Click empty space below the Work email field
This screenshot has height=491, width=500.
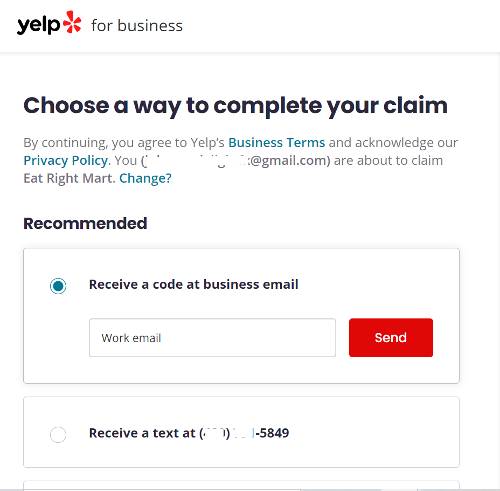coord(212,369)
